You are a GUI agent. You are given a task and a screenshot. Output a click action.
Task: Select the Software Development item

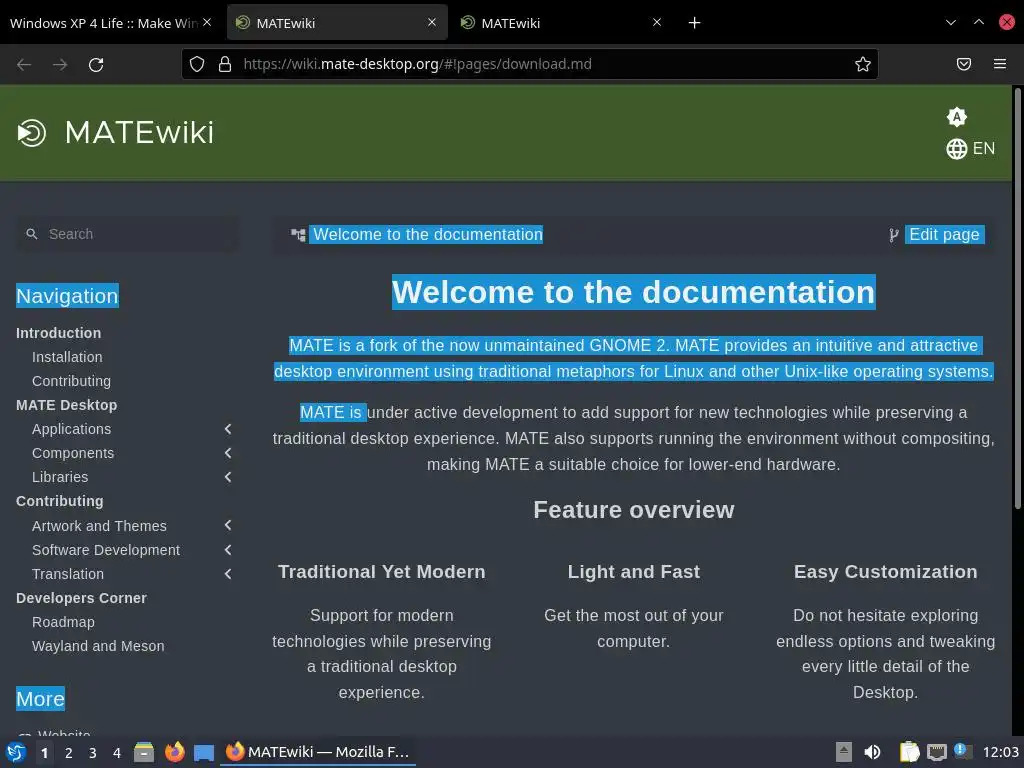click(x=106, y=550)
